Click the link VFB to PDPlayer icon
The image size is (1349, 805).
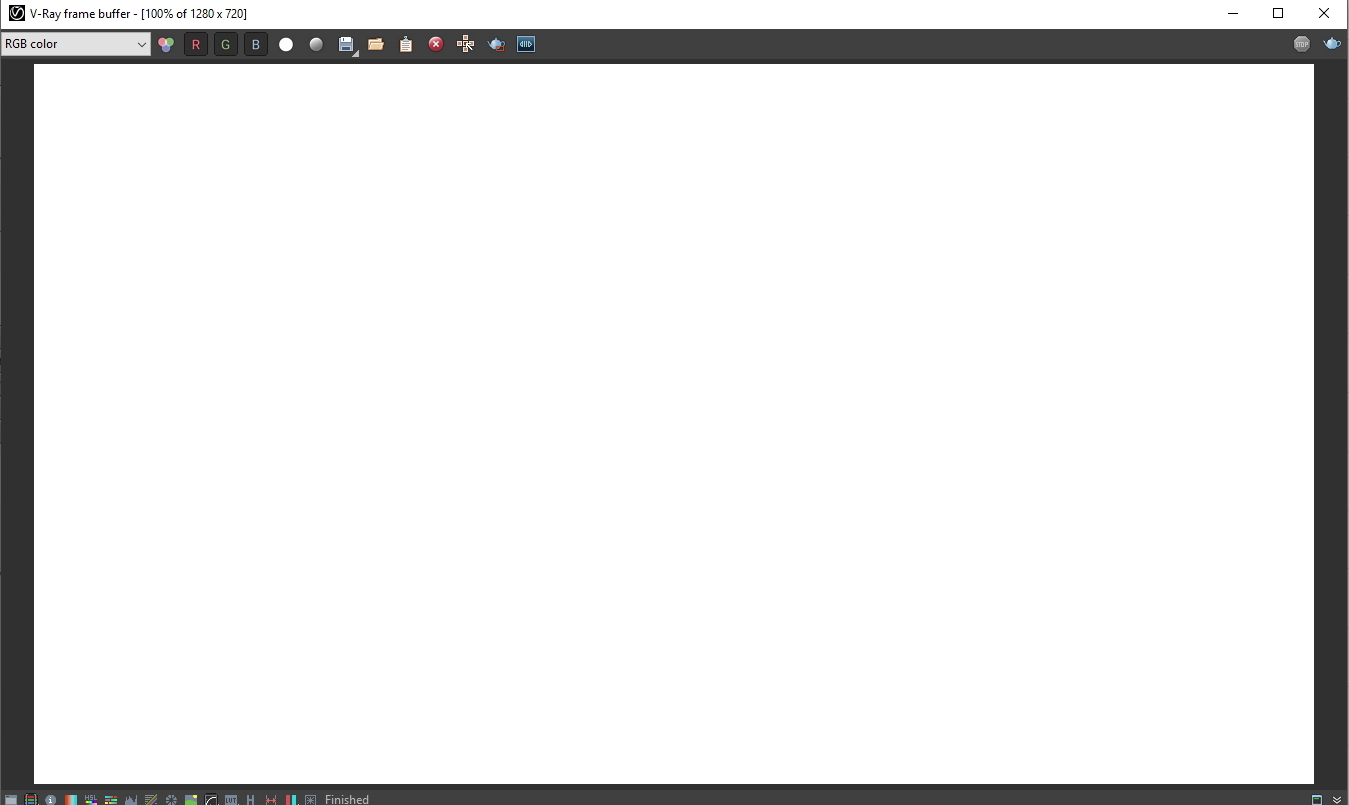pos(526,44)
